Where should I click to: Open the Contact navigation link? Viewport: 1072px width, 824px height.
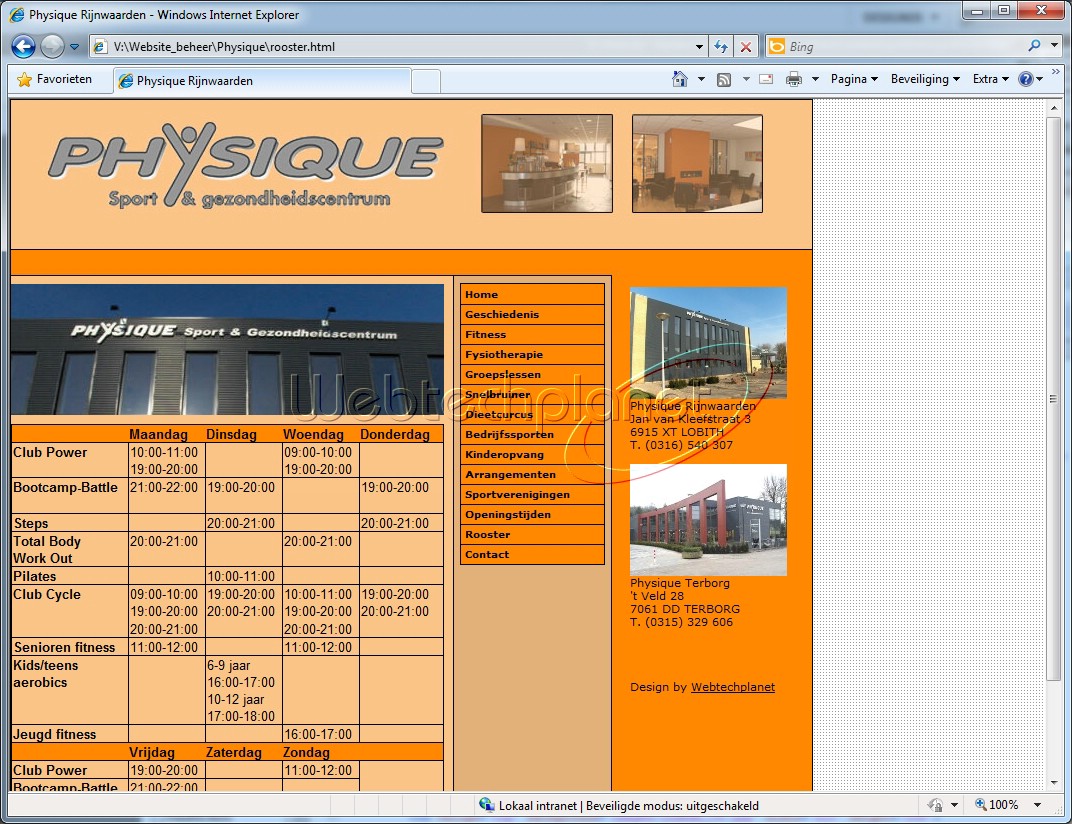(533, 555)
